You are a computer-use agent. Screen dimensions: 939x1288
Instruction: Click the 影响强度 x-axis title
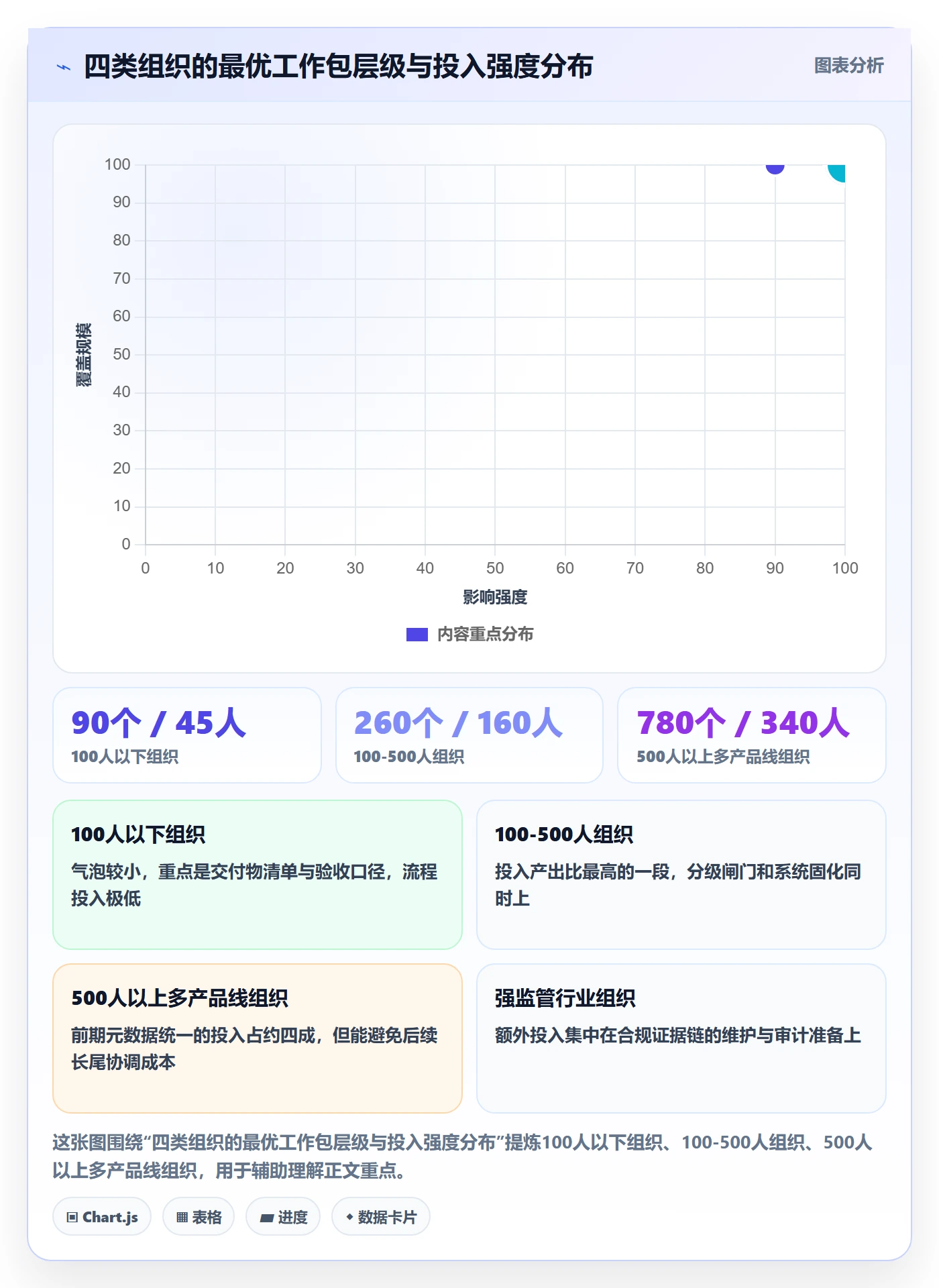click(x=495, y=597)
